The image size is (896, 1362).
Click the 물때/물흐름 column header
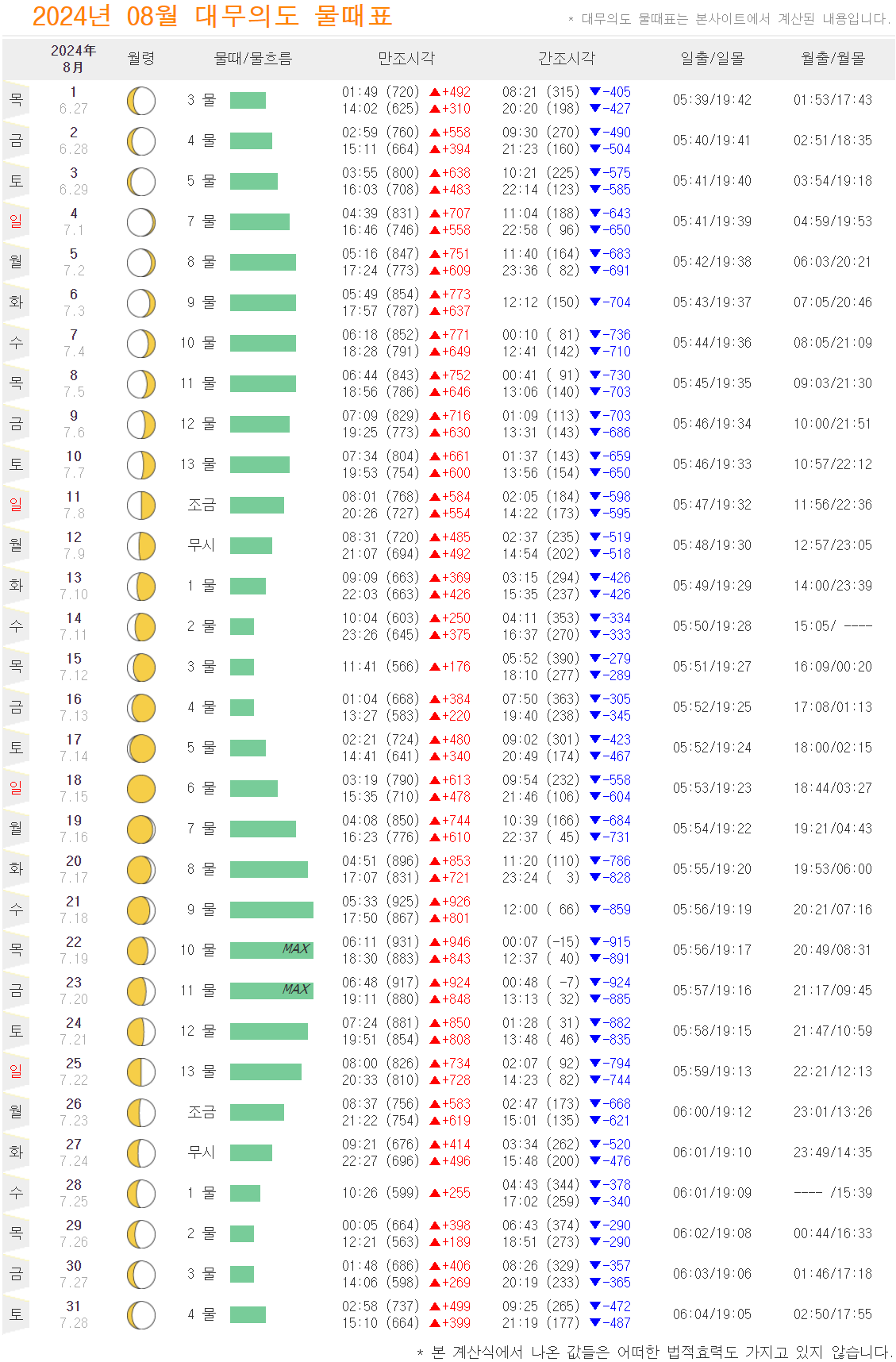[x=253, y=58]
